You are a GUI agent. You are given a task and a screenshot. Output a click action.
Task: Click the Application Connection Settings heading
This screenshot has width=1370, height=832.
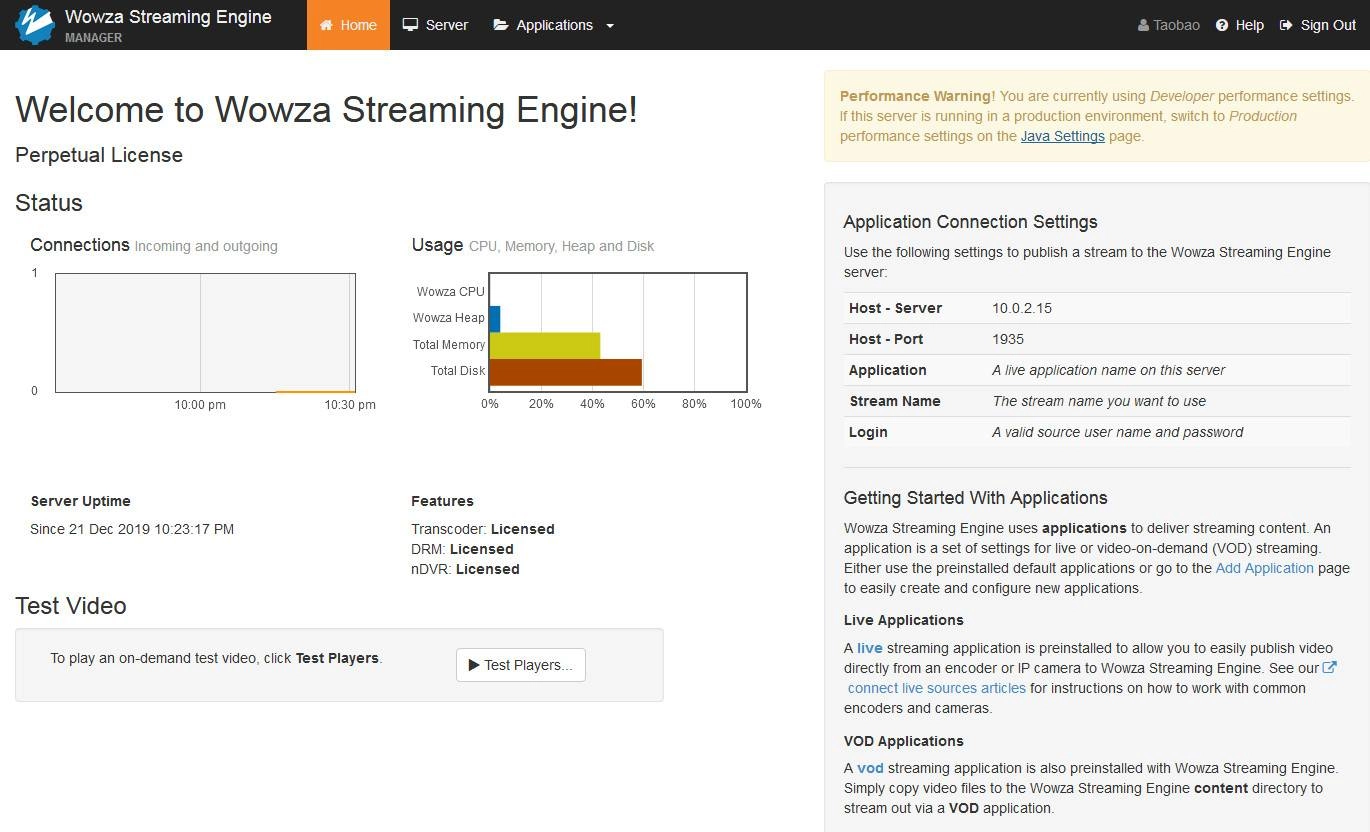pyautogui.click(x=970, y=222)
